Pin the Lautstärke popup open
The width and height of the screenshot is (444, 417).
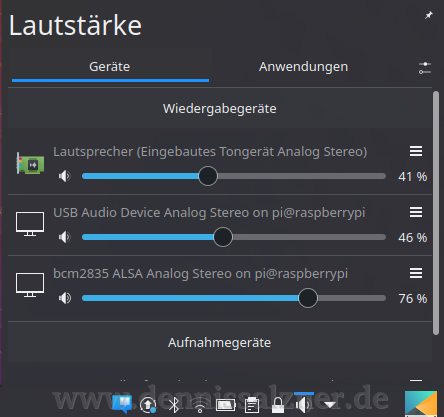tap(428, 15)
